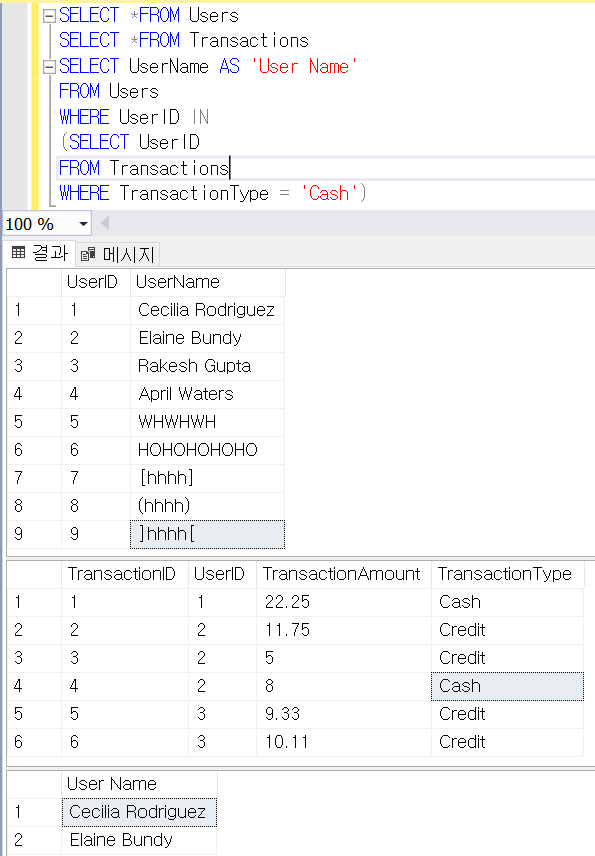Open the 100 % zoom dropdown
Viewport: 595px width, 856px height.
point(83,224)
